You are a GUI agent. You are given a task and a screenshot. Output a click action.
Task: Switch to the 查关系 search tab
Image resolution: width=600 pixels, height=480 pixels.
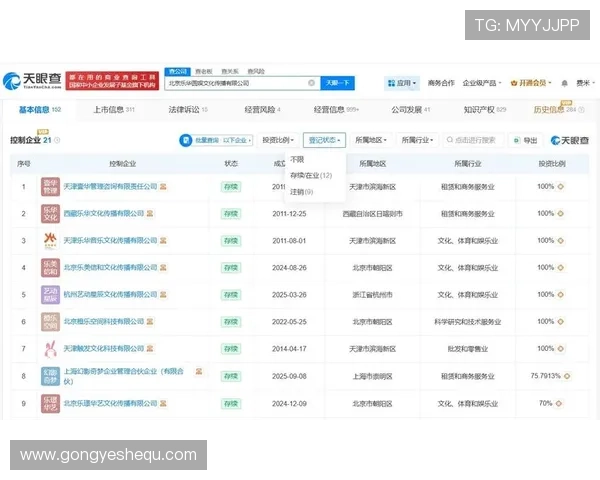tap(230, 72)
